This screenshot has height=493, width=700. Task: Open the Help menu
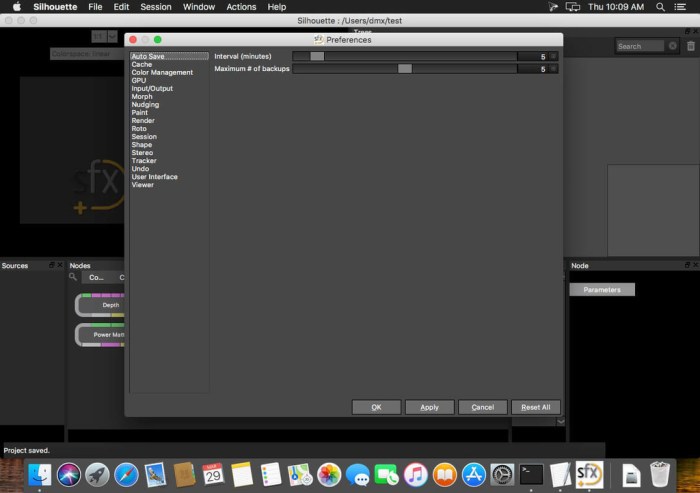[276, 7]
